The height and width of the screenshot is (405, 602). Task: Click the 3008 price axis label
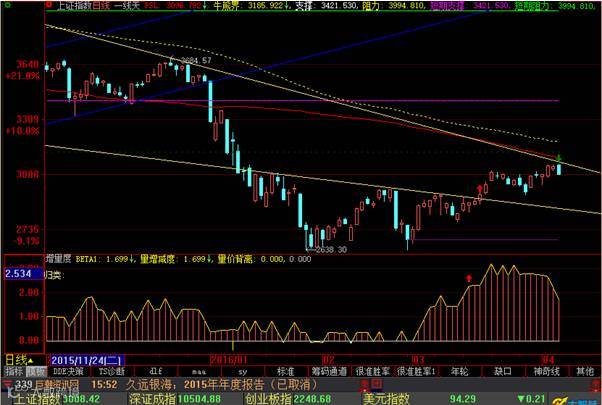[27, 174]
